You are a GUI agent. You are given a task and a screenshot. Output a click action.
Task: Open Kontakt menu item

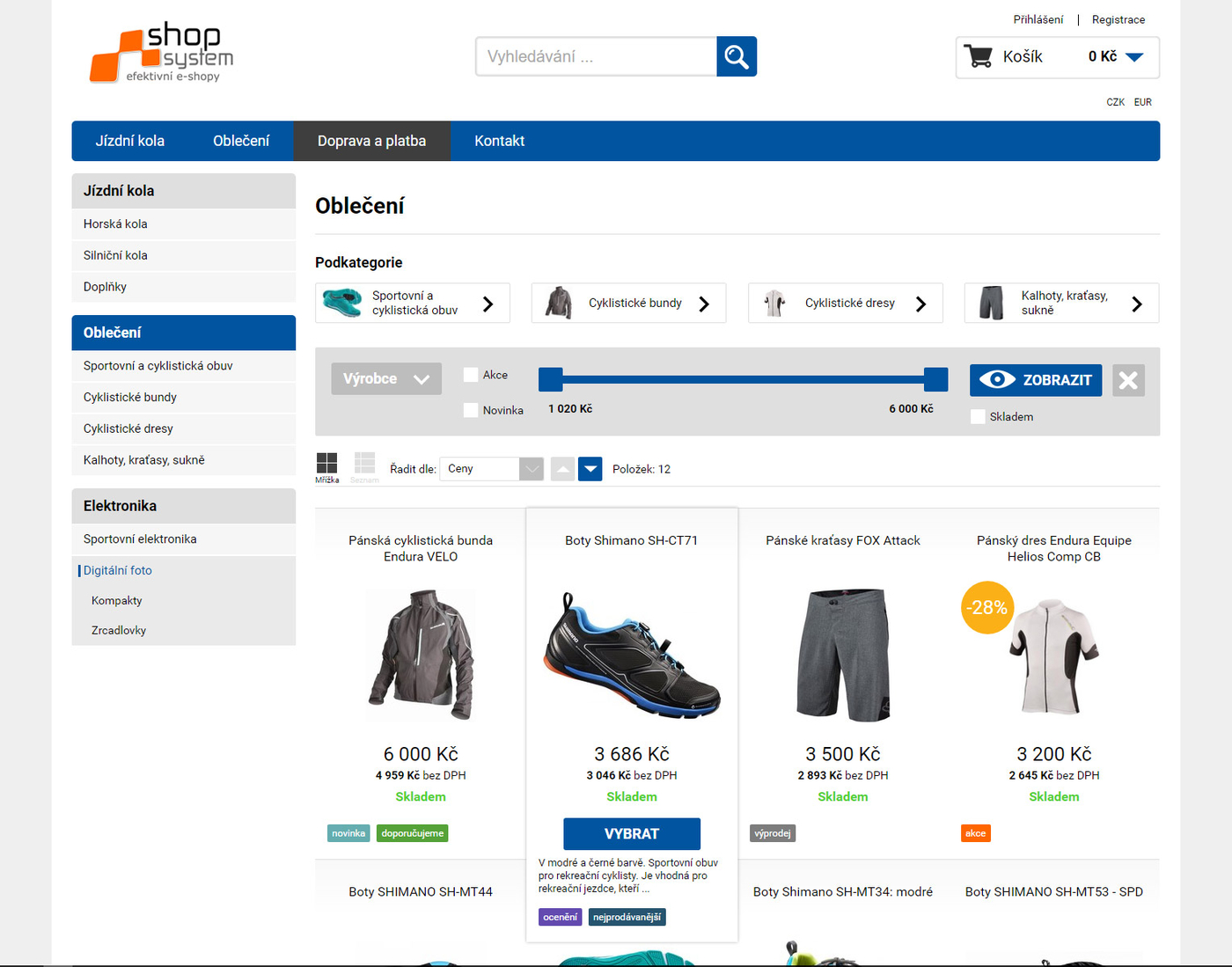500,141
